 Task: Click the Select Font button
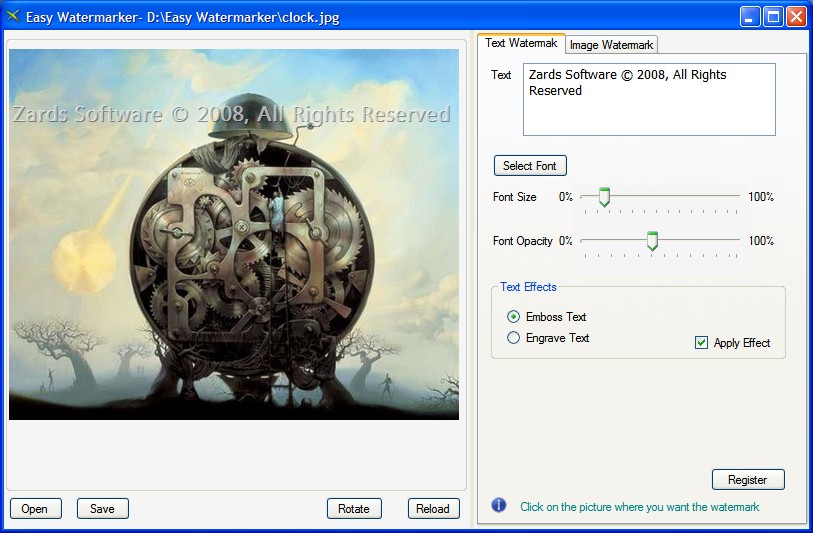tap(530, 166)
